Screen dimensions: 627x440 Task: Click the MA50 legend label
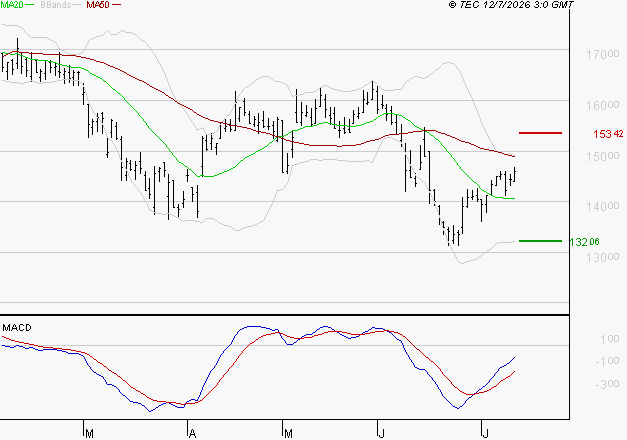pos(98,5)
